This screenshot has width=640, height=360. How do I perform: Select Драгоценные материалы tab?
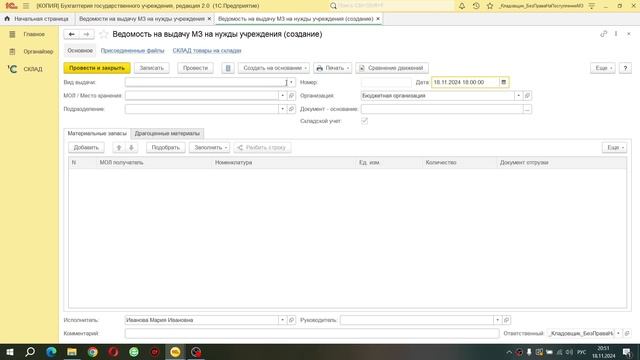click(167, 133)
